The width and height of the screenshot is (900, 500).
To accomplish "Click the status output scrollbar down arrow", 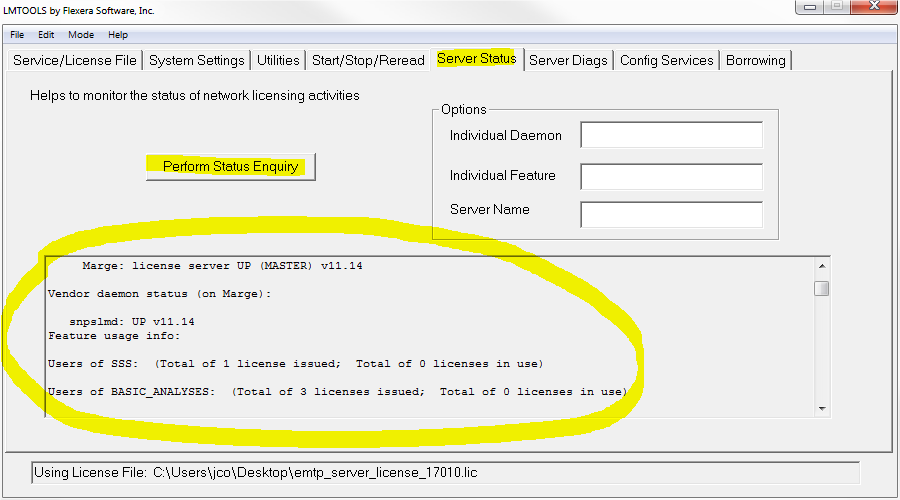I will pos(821,407).
